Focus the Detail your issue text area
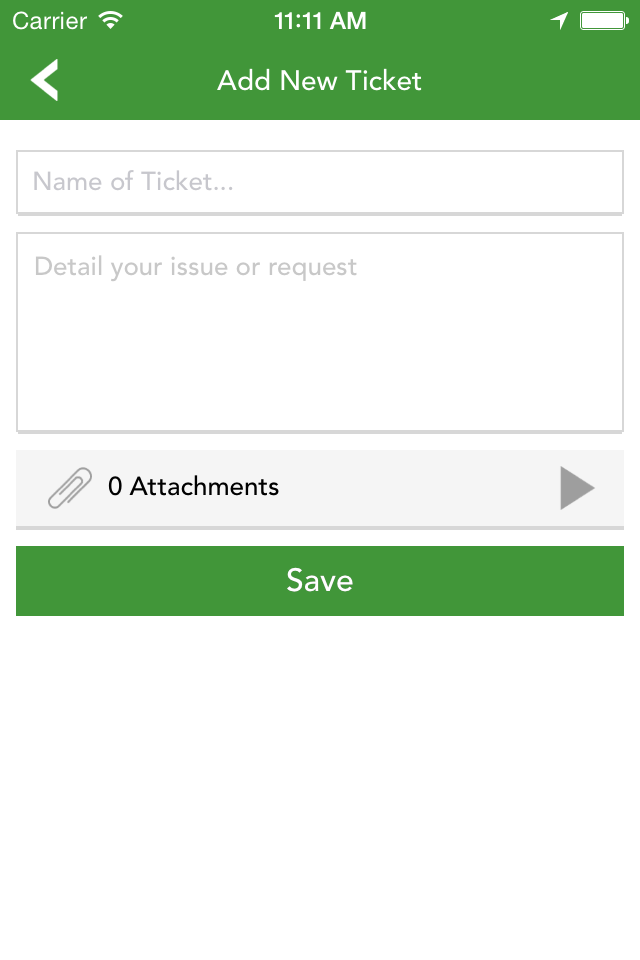The height and width of the screenshot is (960, 640). click(320, 332)
